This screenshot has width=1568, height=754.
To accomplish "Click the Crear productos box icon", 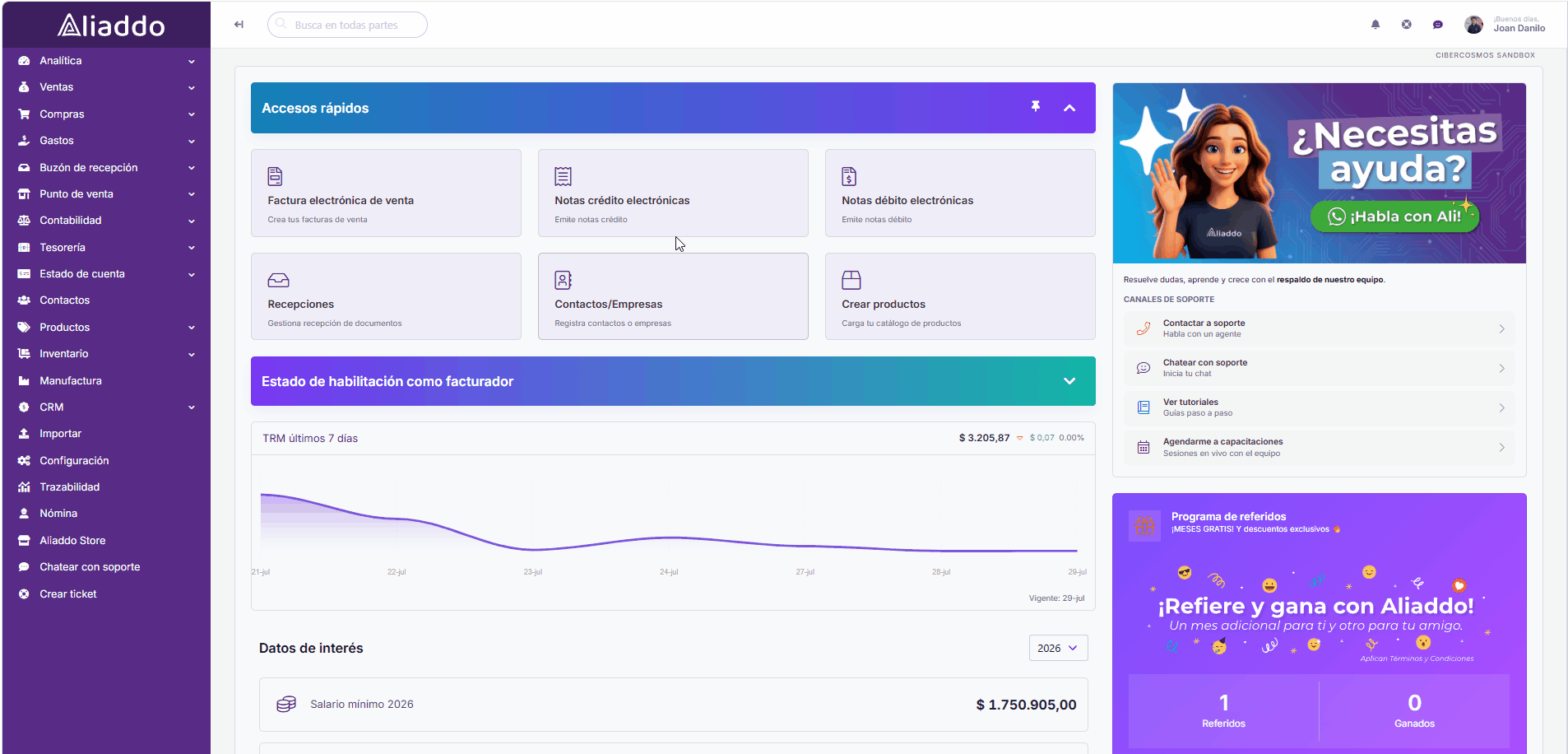I will (x=851, y=280).
